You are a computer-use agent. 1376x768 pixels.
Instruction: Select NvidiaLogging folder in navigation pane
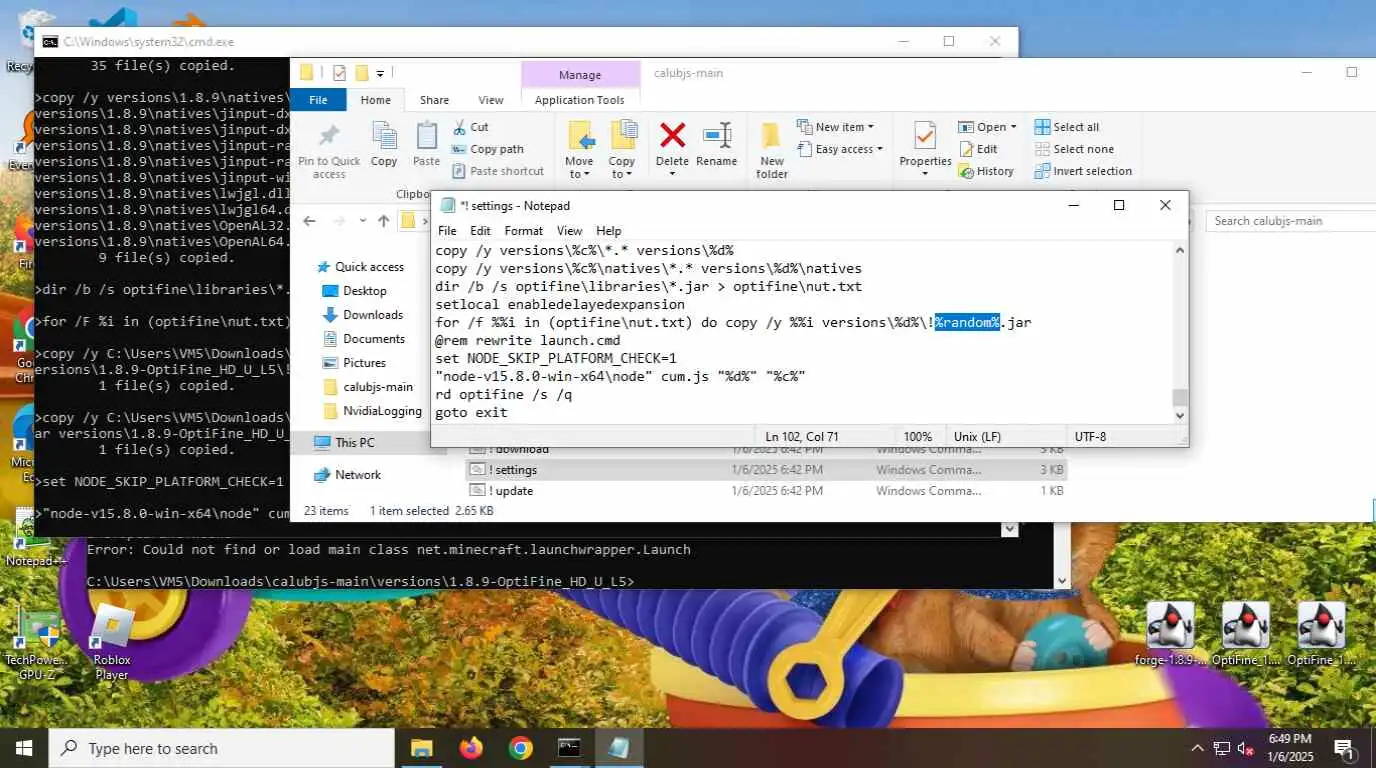tap(382, 411)
